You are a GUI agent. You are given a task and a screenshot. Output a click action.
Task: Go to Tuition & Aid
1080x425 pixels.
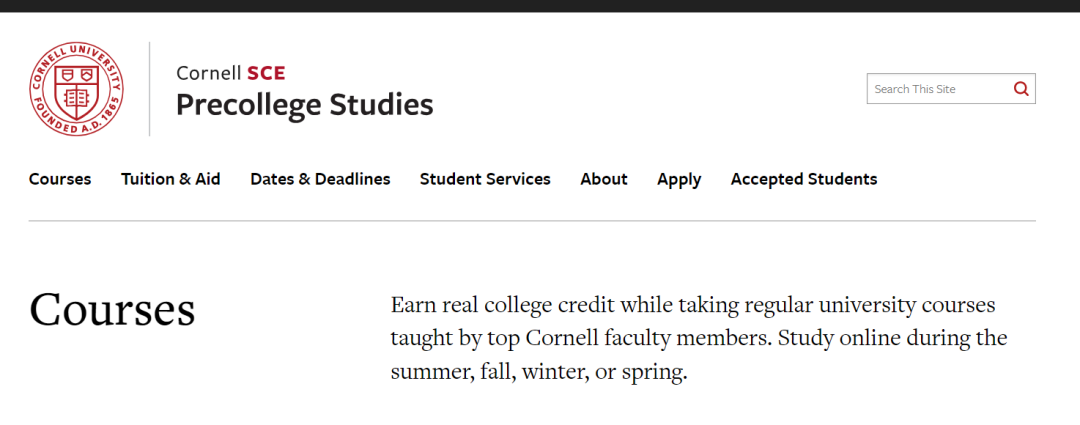coord(171,179)
